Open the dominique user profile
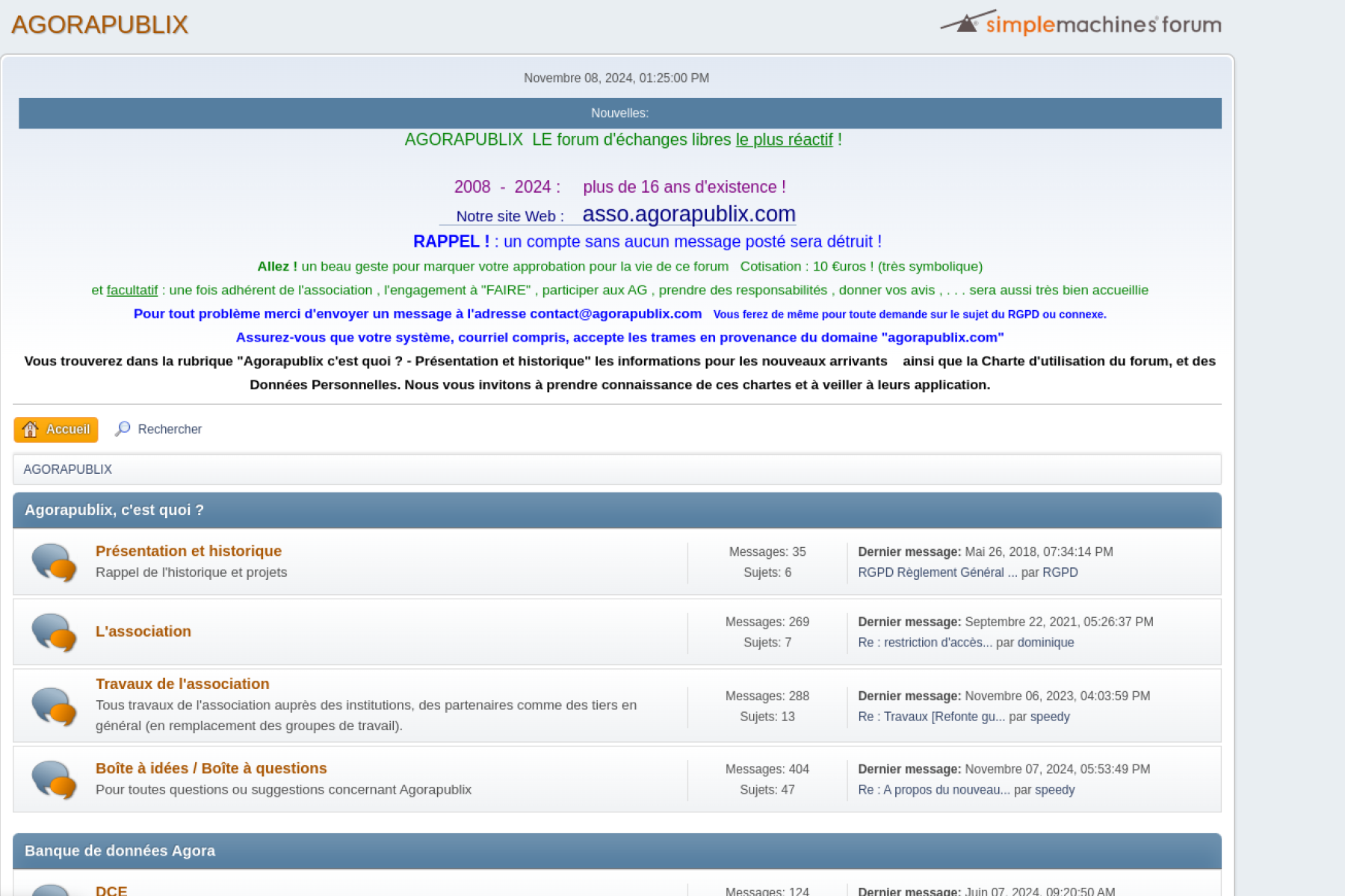This screenshot has height=896, width=1345. pyautogui.click(x=1045, y=643)
